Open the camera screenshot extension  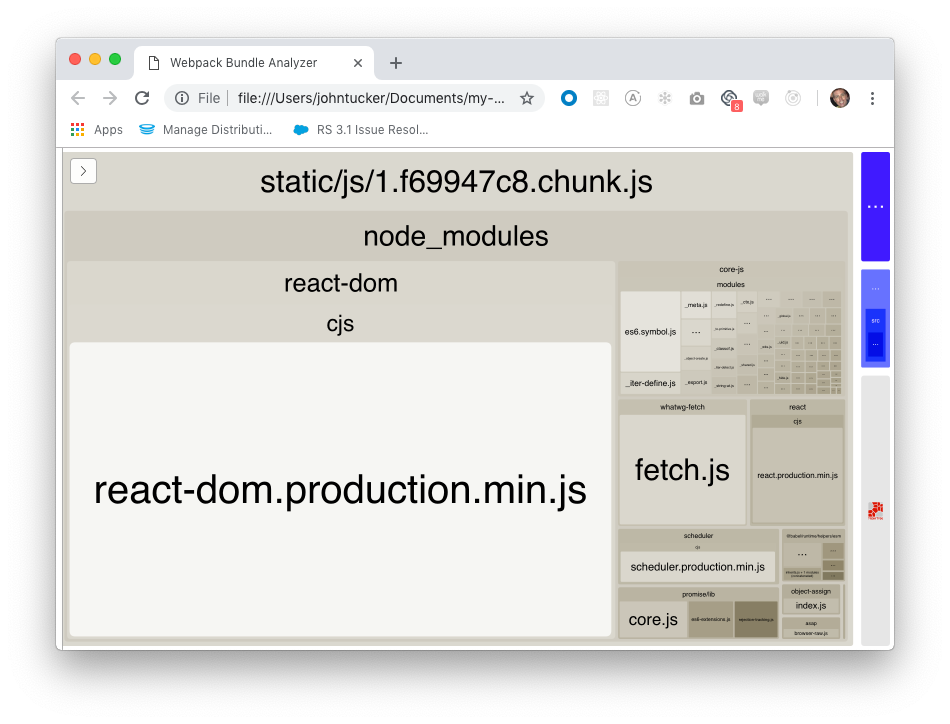point(697,98)
